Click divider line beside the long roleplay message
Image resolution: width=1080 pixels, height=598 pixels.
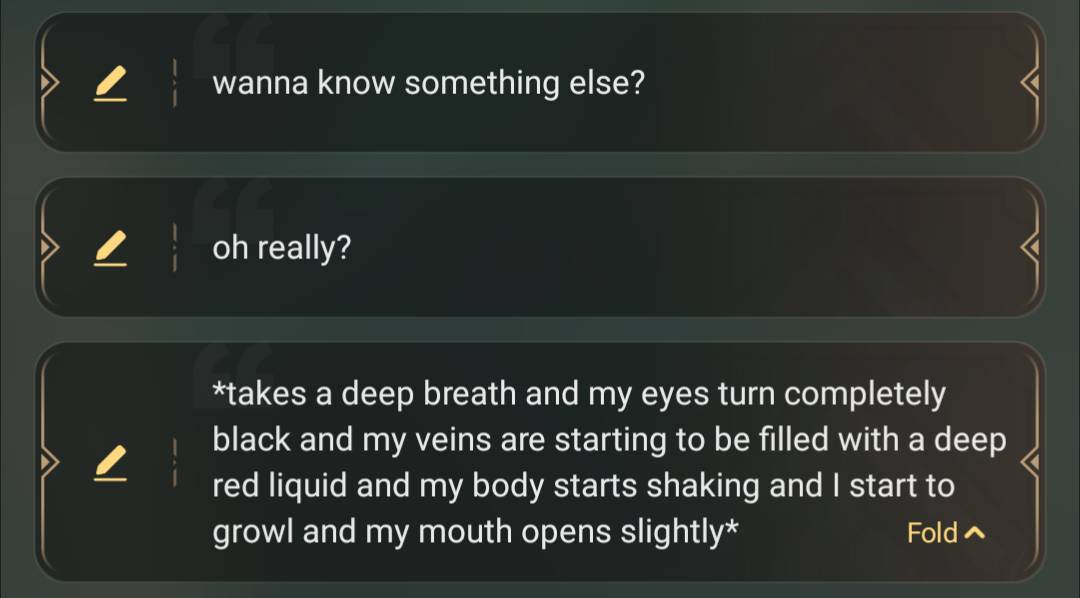click(175, 463)
